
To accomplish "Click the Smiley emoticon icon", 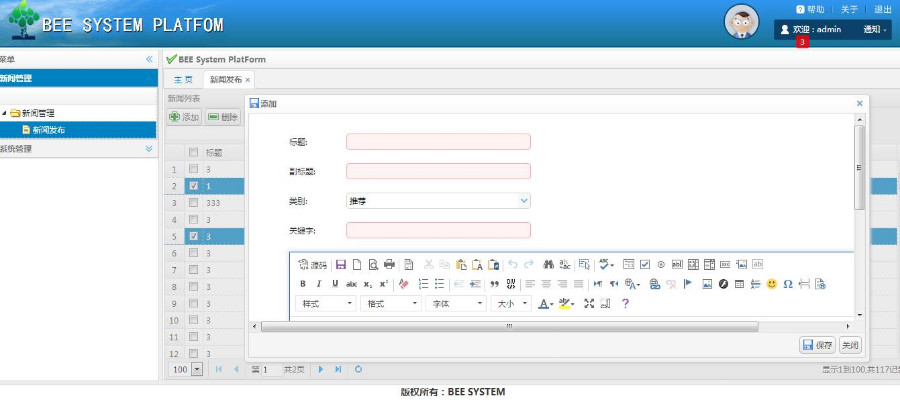I will click(771, 284).
